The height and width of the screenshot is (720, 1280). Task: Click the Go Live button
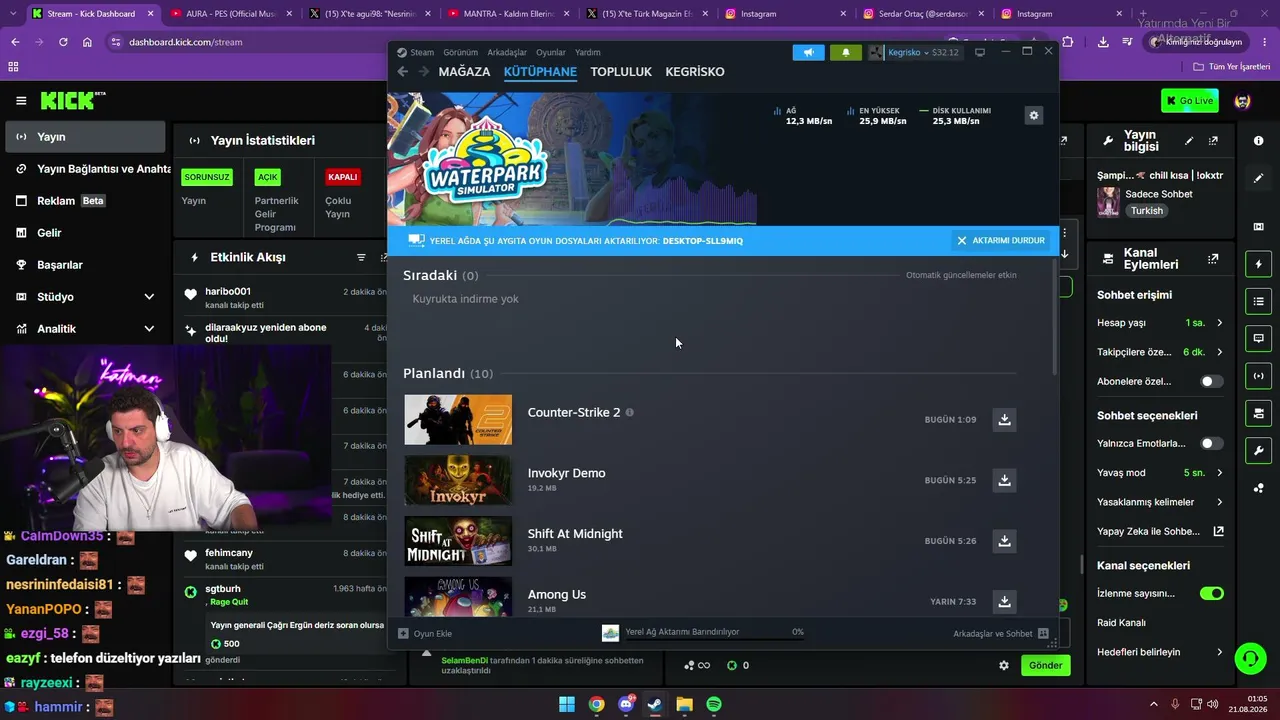pyautogui.click(x=1189, y=101)
